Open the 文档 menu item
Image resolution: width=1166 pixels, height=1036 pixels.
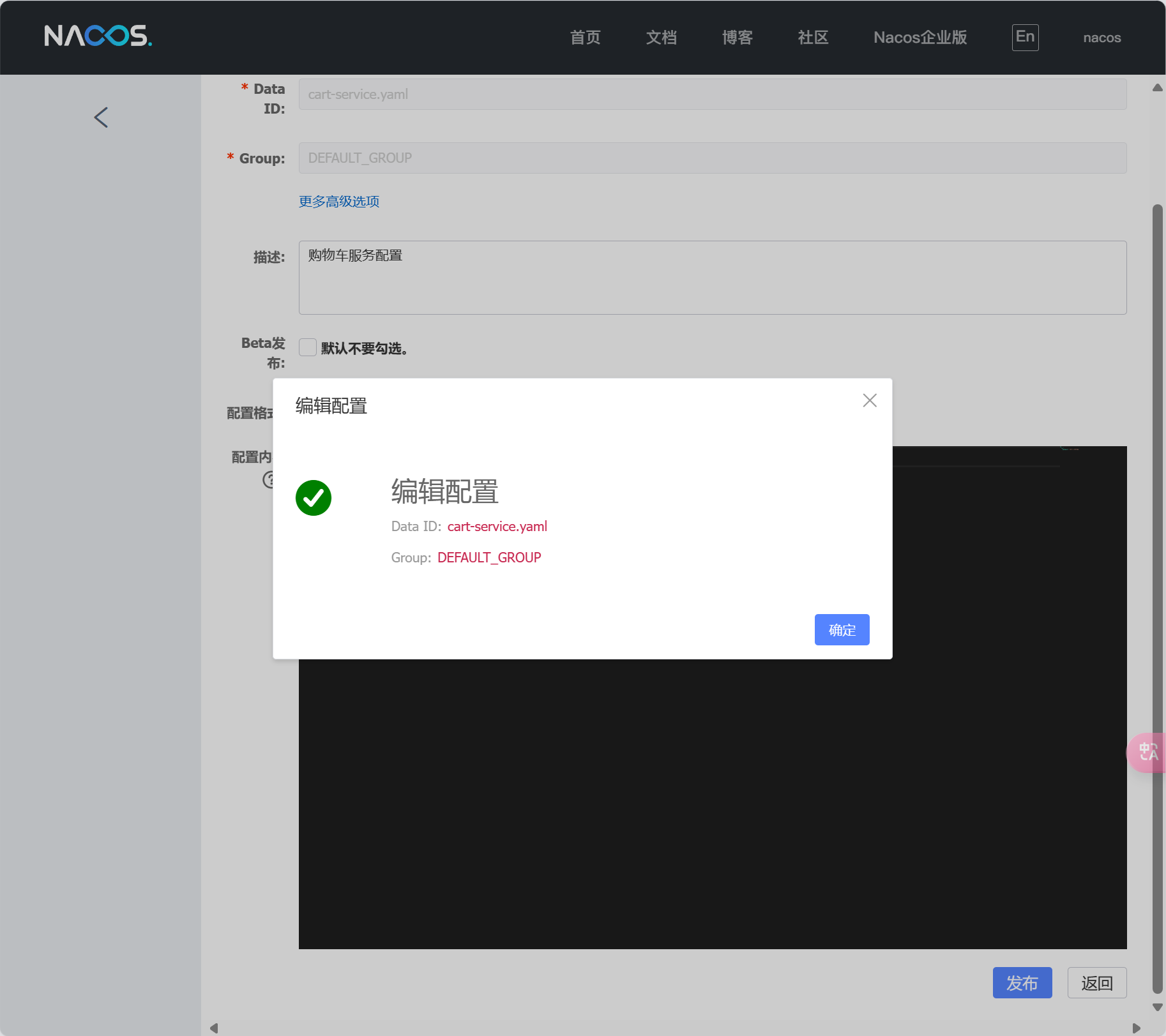coord(661,38)
